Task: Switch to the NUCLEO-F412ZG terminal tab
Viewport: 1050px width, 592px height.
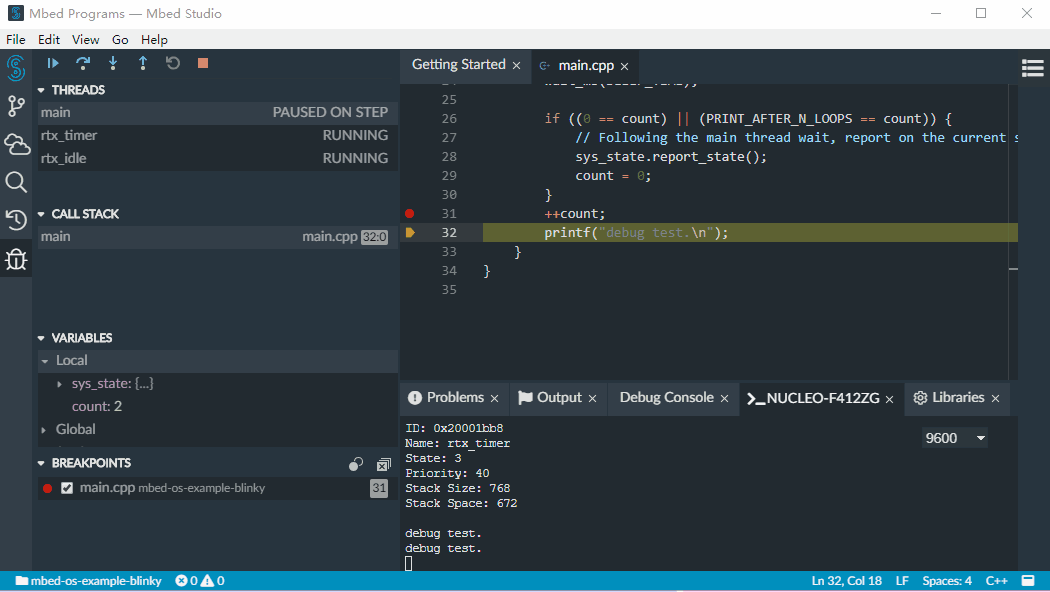Action: pyautogui.click(x=822, y=398)
